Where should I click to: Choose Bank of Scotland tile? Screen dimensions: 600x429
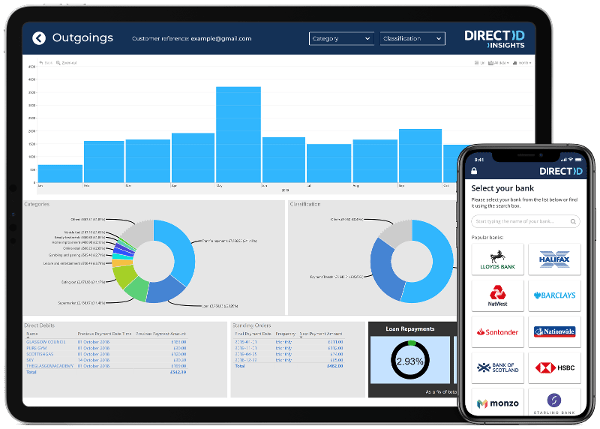(x=497, y=368)
